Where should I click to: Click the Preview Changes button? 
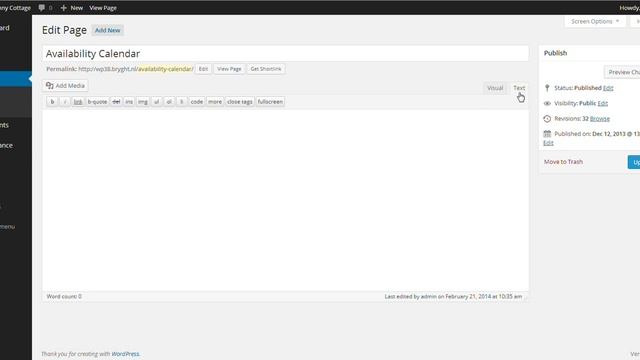point(622,72)
